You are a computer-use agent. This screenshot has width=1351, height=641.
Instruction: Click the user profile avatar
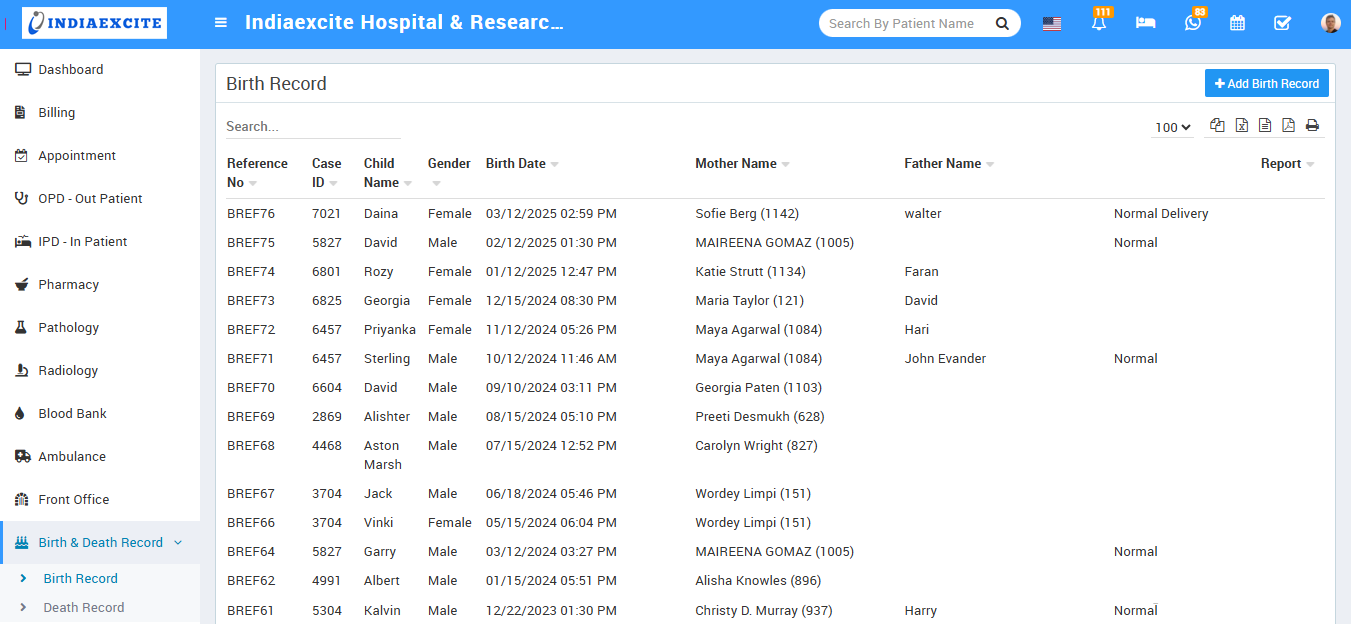[1330, 23]
